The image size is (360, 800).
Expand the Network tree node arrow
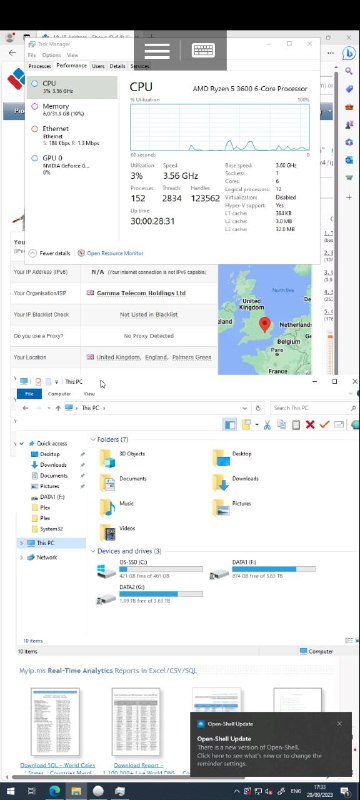coord(21,558)
